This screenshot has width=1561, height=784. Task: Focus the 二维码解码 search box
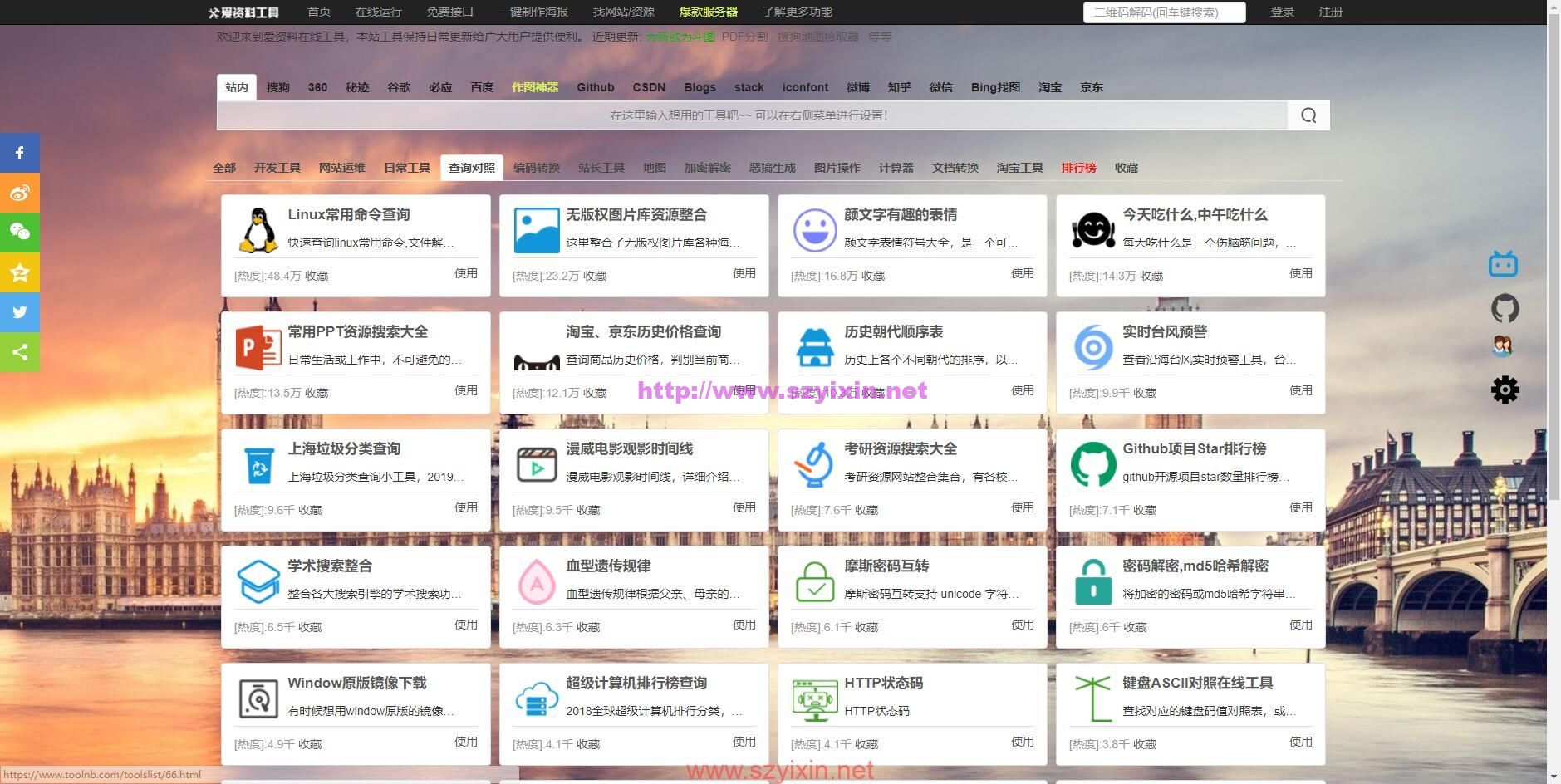click(x=1165, y=12)
